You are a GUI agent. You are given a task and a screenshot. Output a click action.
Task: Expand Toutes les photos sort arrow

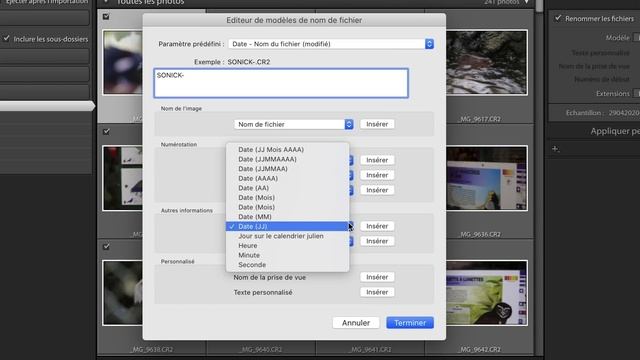(x=527, y=2)
